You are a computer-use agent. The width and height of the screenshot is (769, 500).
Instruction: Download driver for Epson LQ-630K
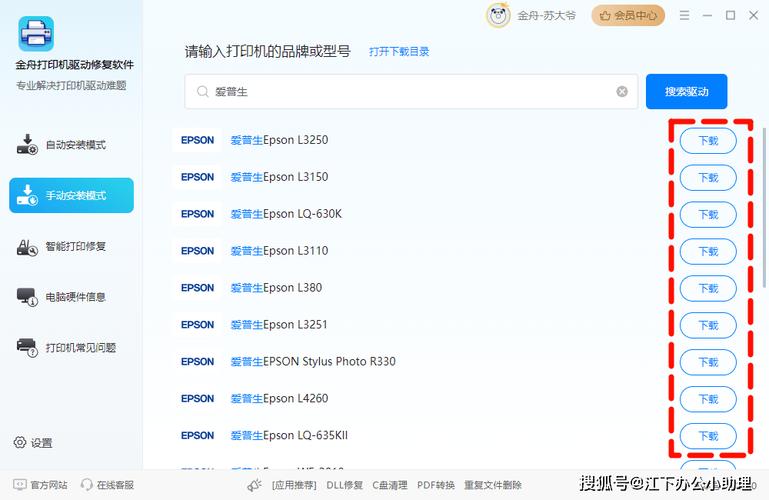coord(708,215)
